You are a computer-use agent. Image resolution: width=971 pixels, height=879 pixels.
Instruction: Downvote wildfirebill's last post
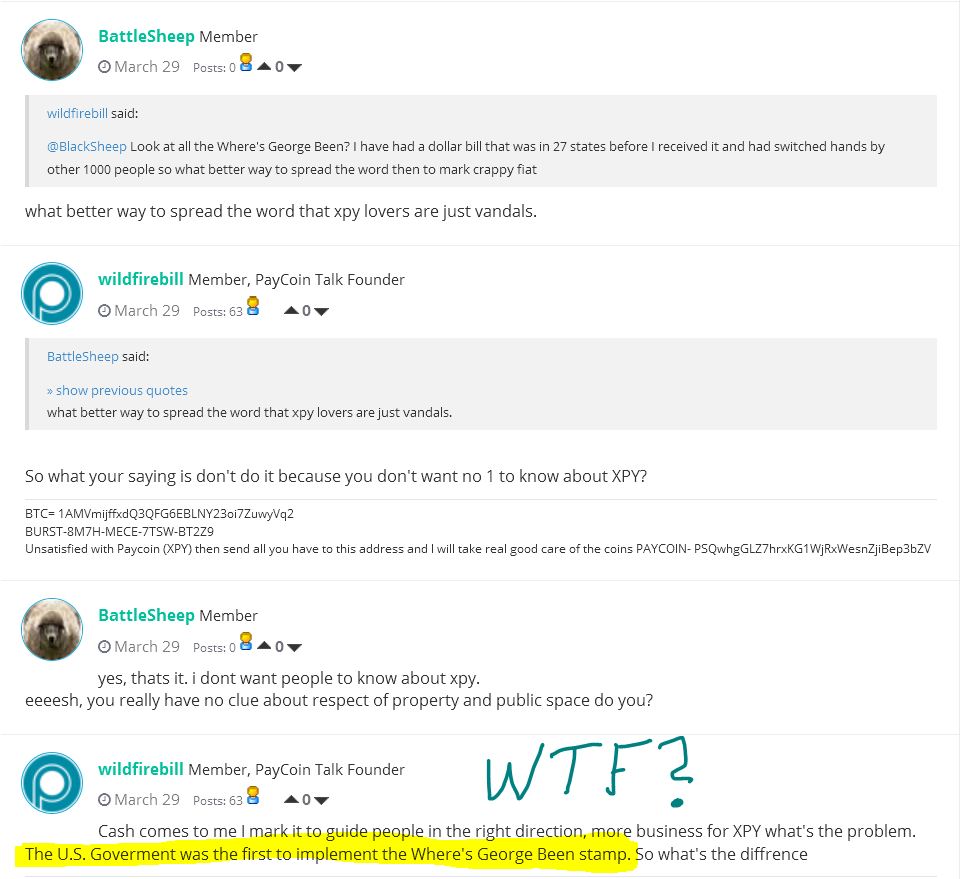pyautogui.click(x=321, y=800)
